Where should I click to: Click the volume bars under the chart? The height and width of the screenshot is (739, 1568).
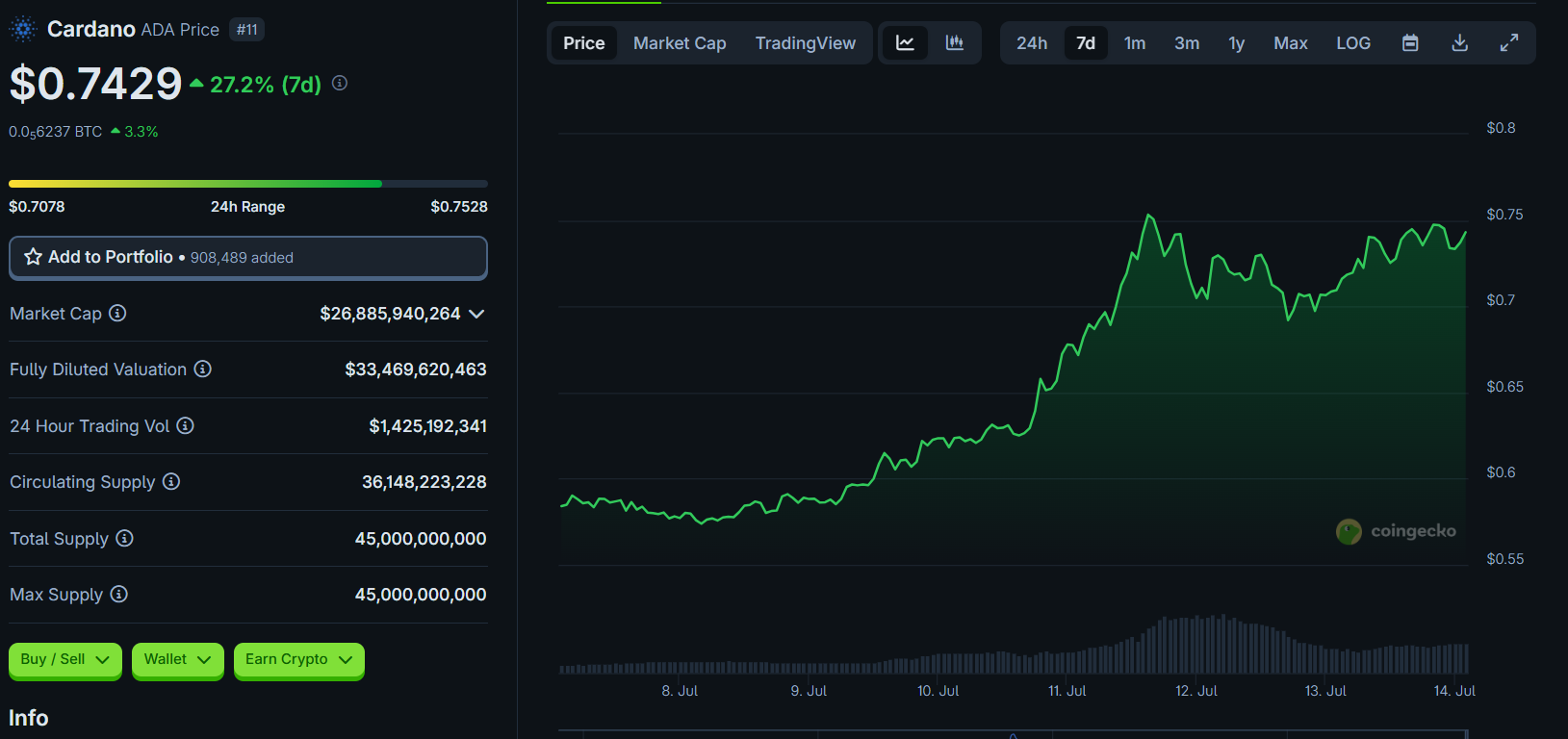click(x=1014, y=645)
